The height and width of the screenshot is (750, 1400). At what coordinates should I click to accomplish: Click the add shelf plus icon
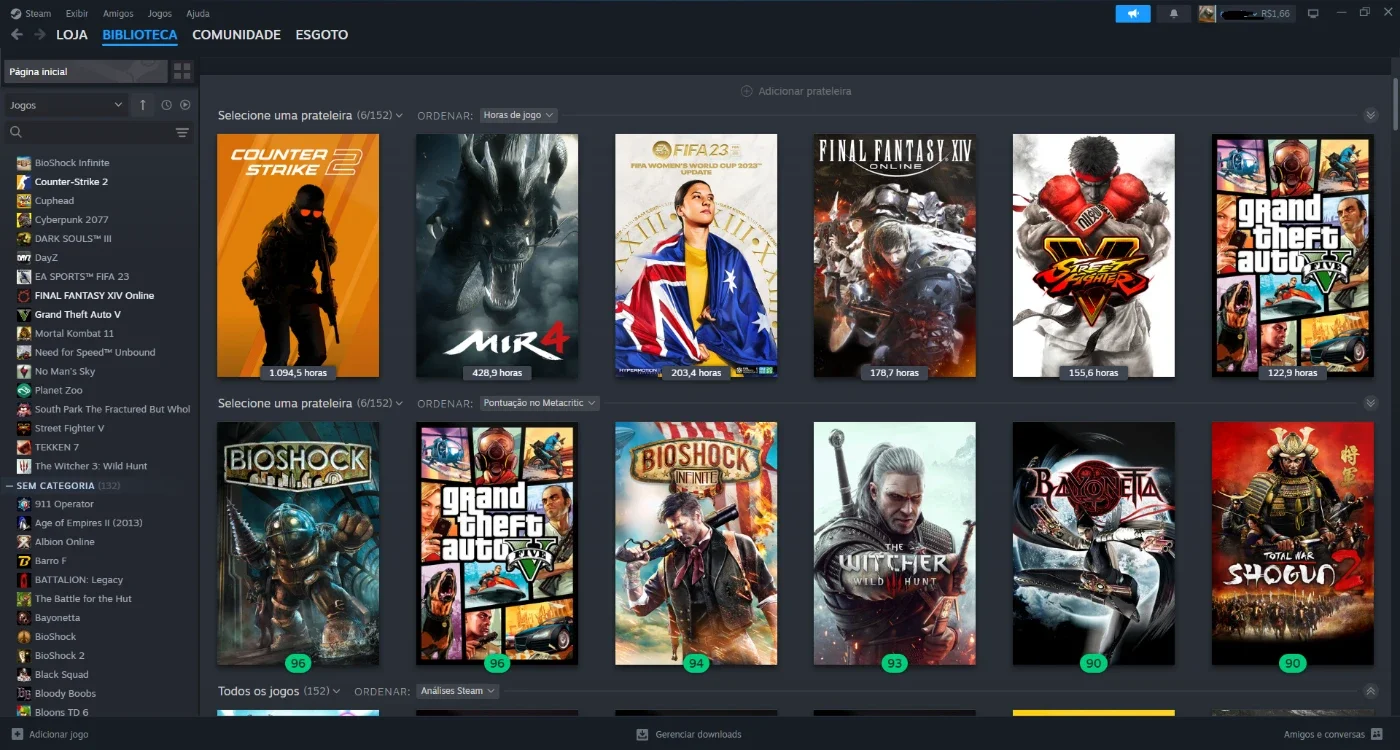pyautogui.click(x=746, y=91)
